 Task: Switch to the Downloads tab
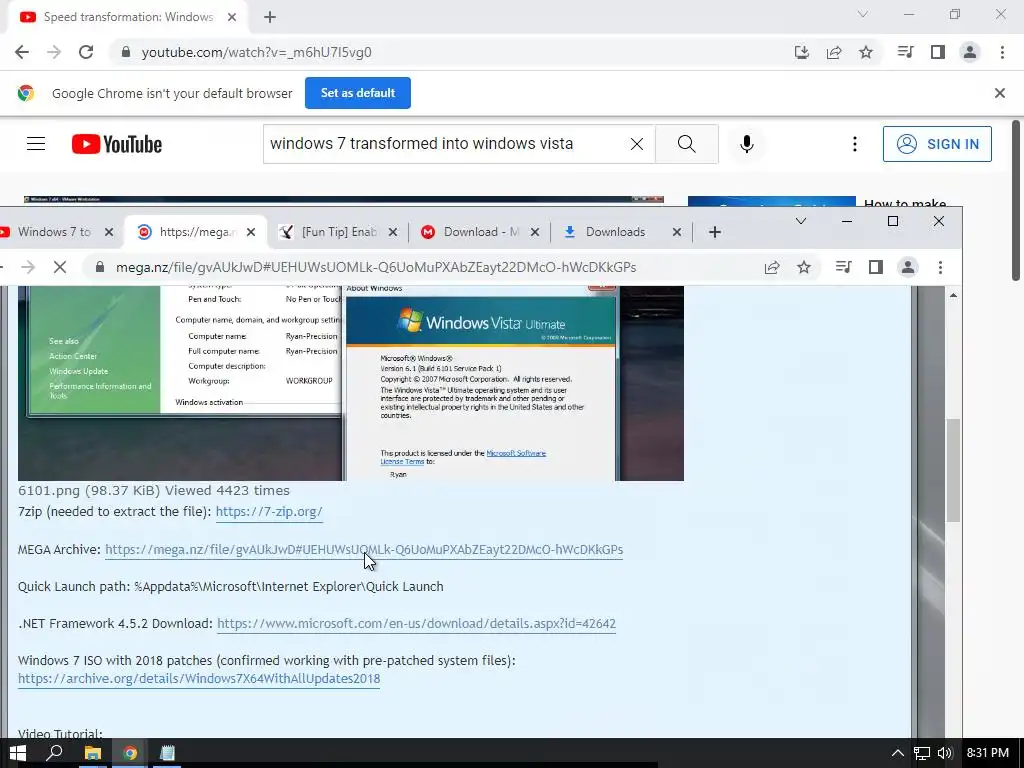click(x=615, y=232)
